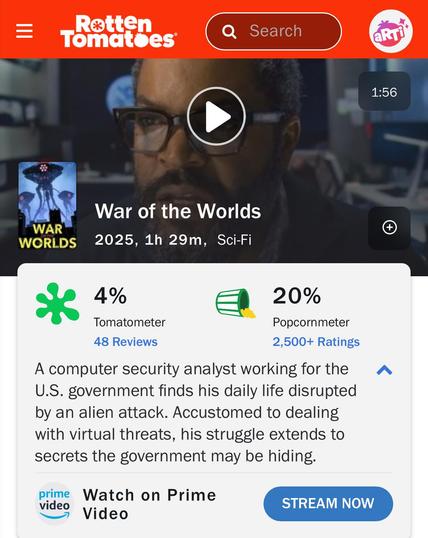The image size is (428, 538).
Task: Click the 1:56 trailer duration badge
Action: (x=384, y=92)
